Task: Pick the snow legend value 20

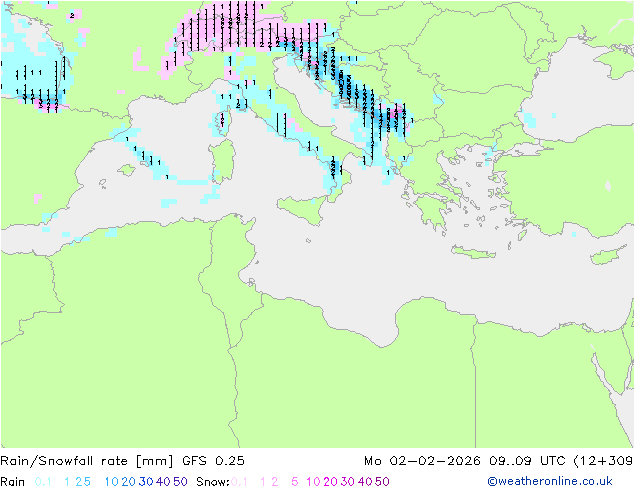Action: 330,482
